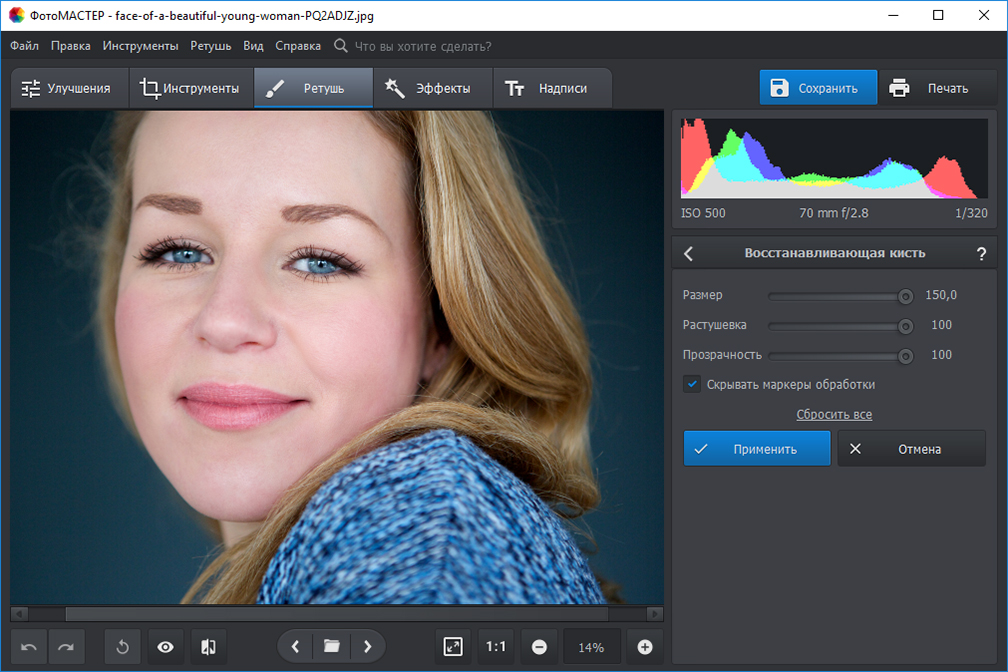Reset image with the circular arrow icon
The height and width of the screenshot is (672, 1008).
[x=123, y=647]
